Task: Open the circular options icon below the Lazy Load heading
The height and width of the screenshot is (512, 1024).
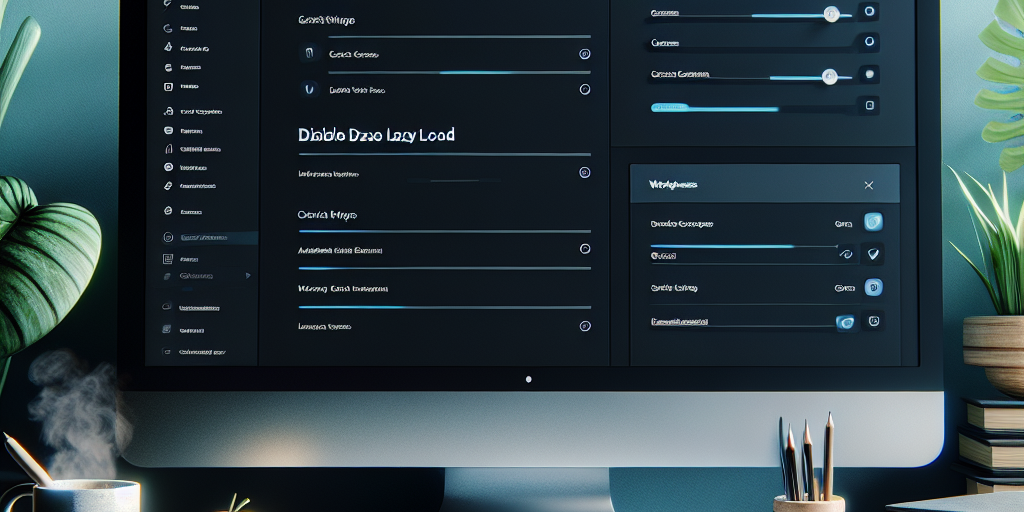Action: [585, 172]
